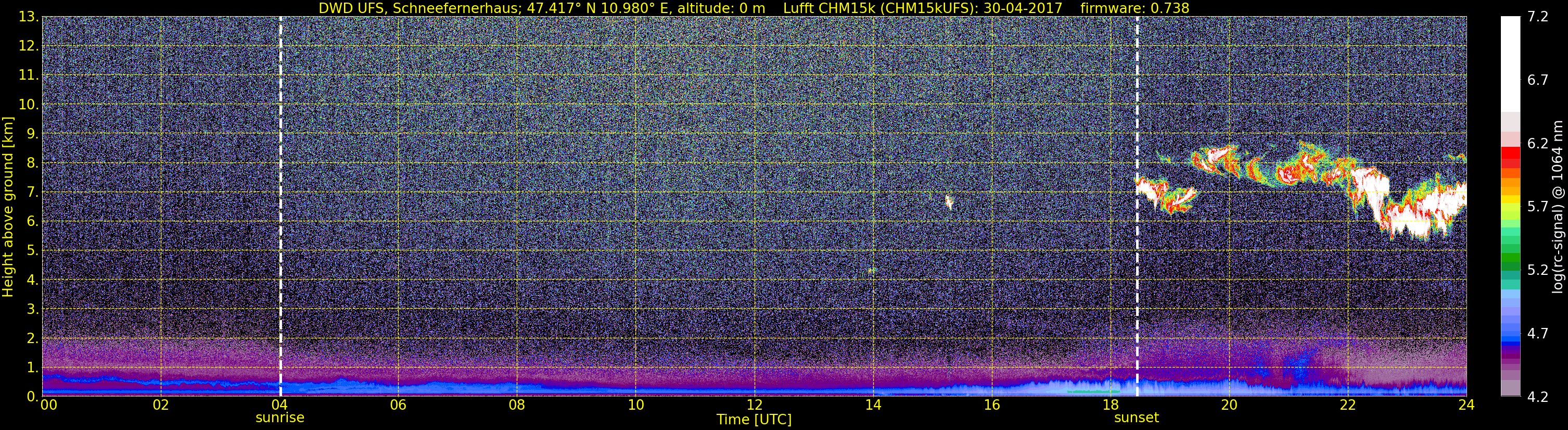
Task: Click the colorbar value 5.7
Action: pos(1538,207)
